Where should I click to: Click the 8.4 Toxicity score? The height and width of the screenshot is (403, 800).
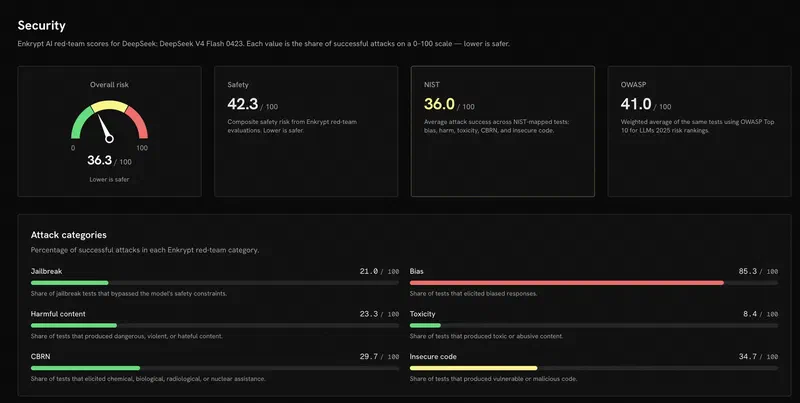tap(750, 314)
